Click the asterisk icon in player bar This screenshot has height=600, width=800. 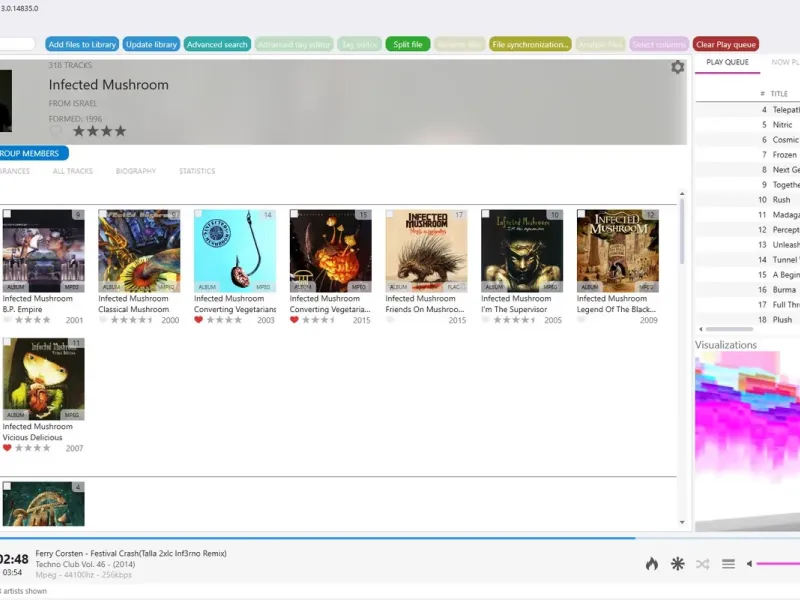[x=678, y=564]
